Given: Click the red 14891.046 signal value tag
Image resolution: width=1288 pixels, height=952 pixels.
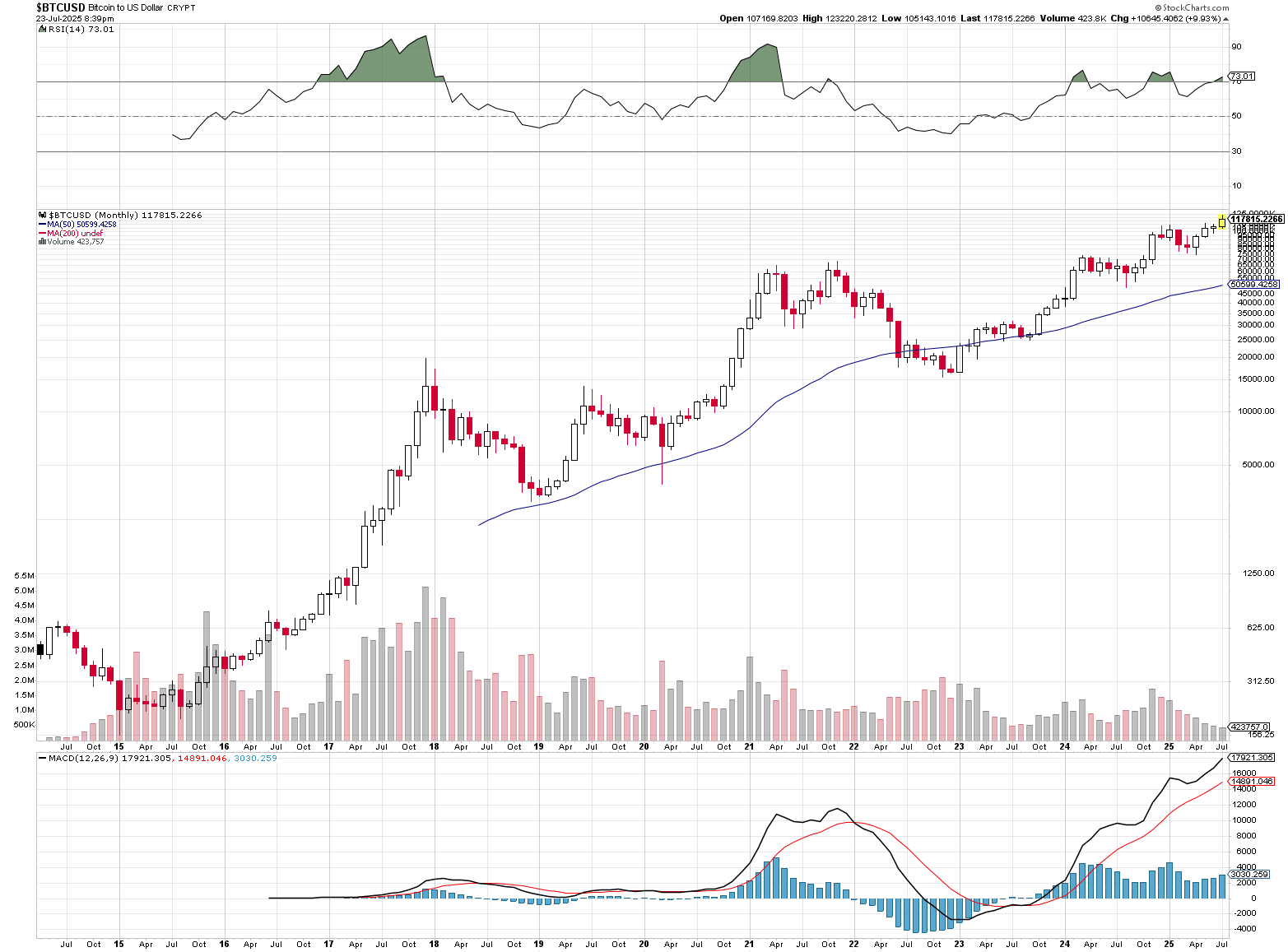Looking at the screenshot, I should pyautogui.click(x=1252, y=782).
